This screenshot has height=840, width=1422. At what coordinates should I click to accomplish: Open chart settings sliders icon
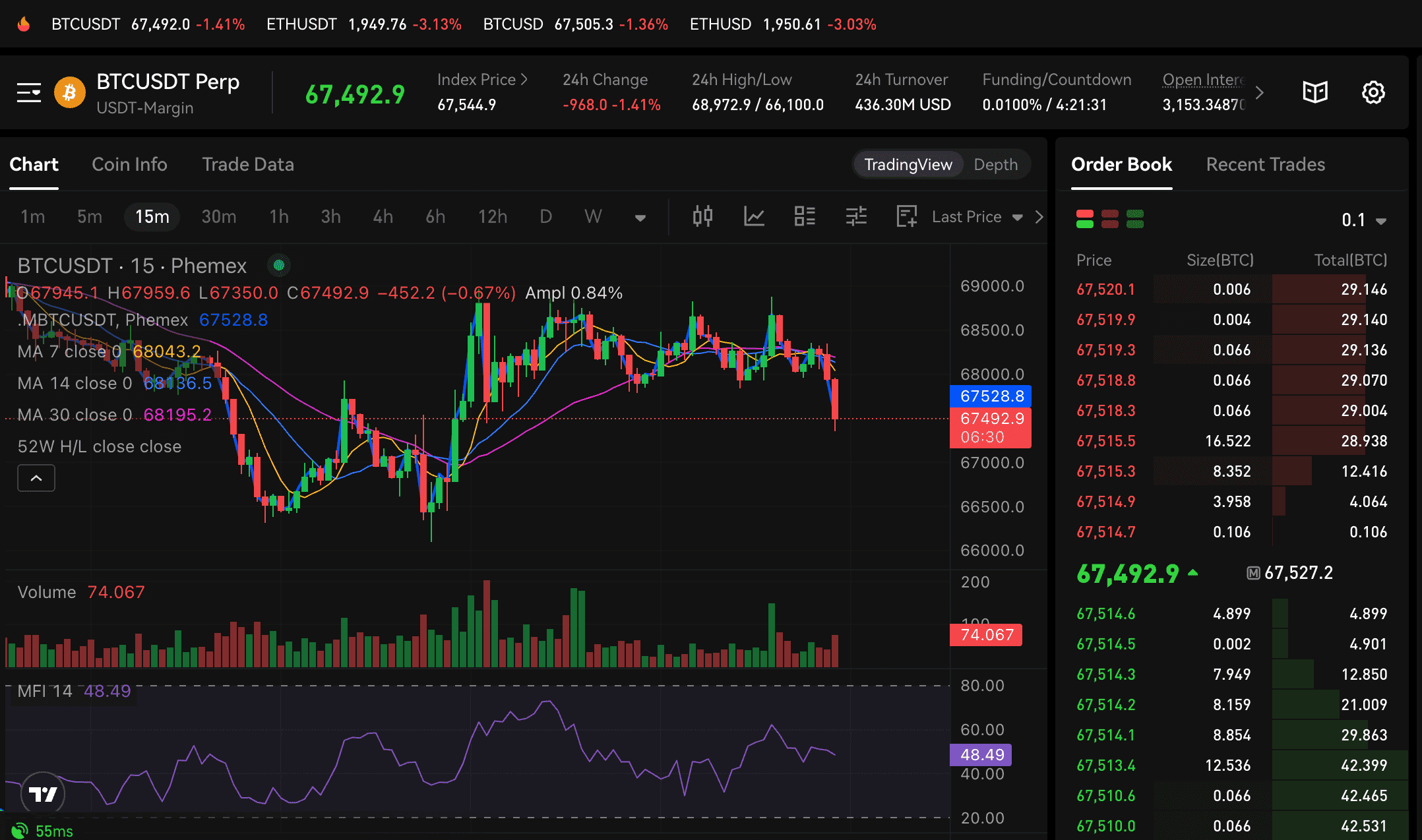click(856, 216)
